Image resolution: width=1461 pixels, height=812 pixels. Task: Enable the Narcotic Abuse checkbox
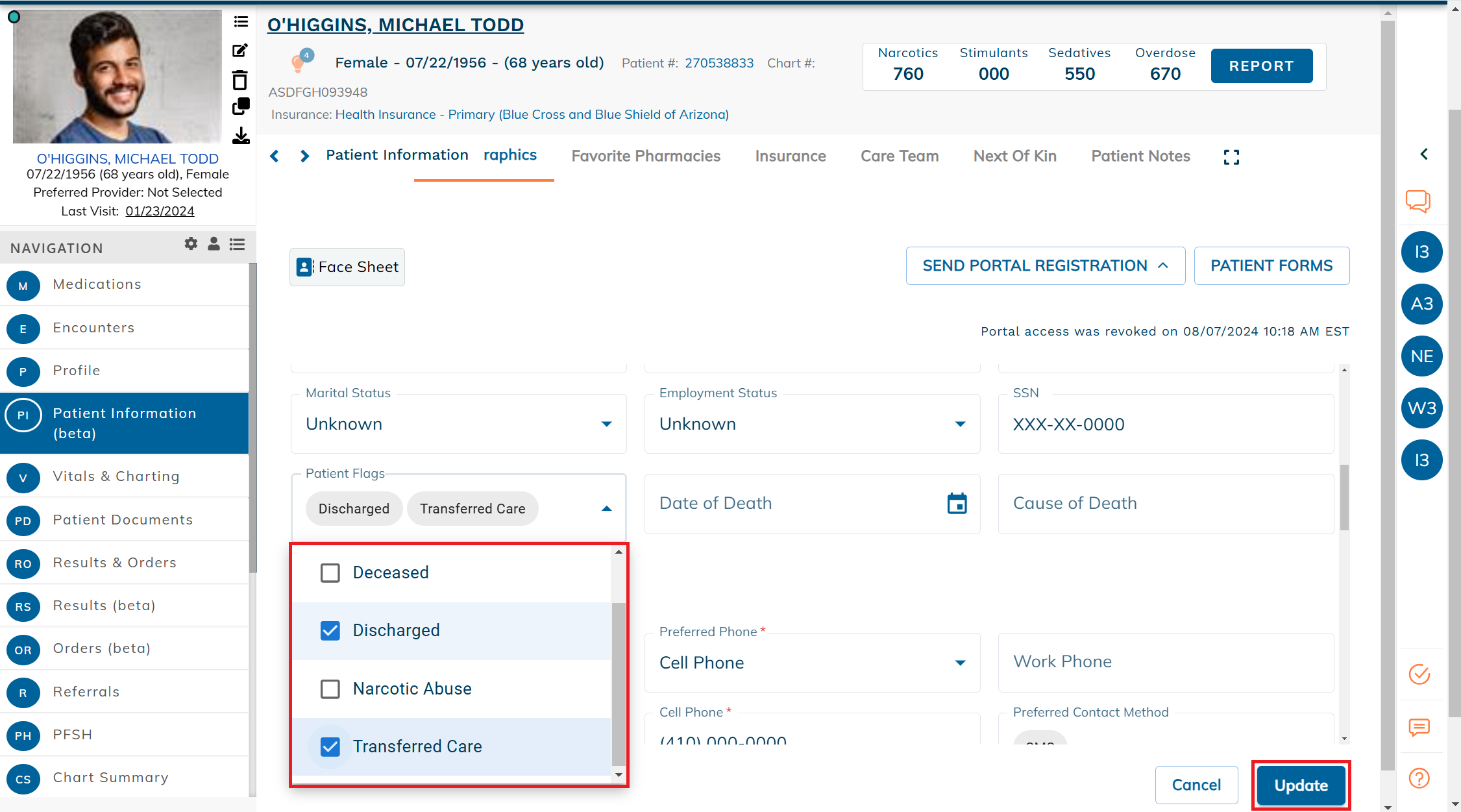(x=330, y=689)
